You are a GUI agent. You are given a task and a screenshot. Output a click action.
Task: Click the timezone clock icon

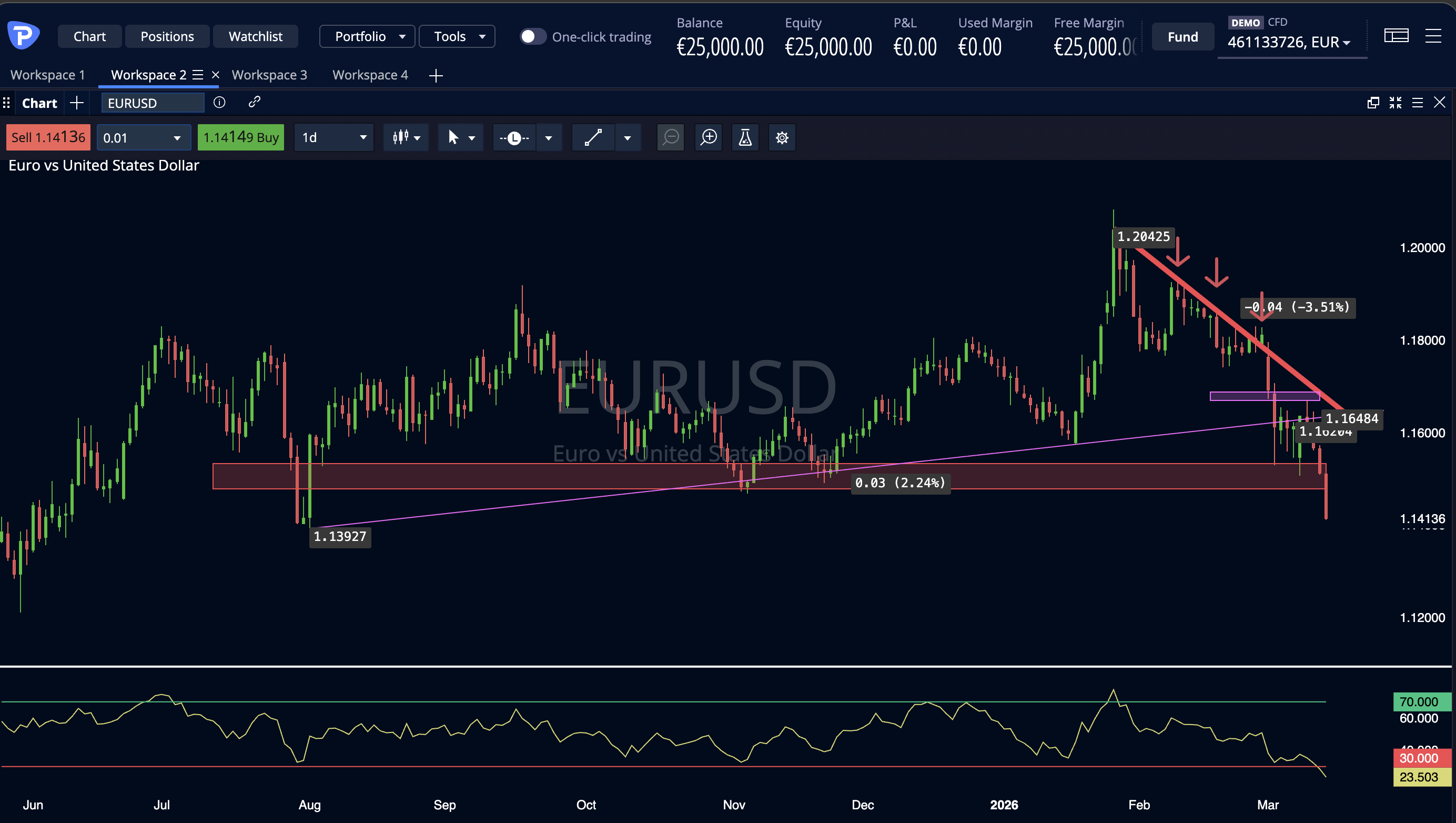(x=514, y=137)
